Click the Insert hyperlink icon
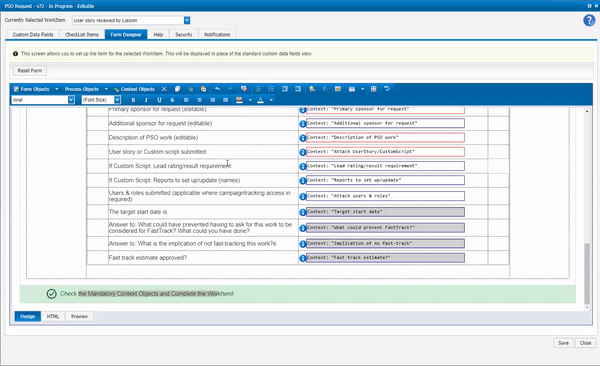600x366 pixels. click(x=312, y=89)
